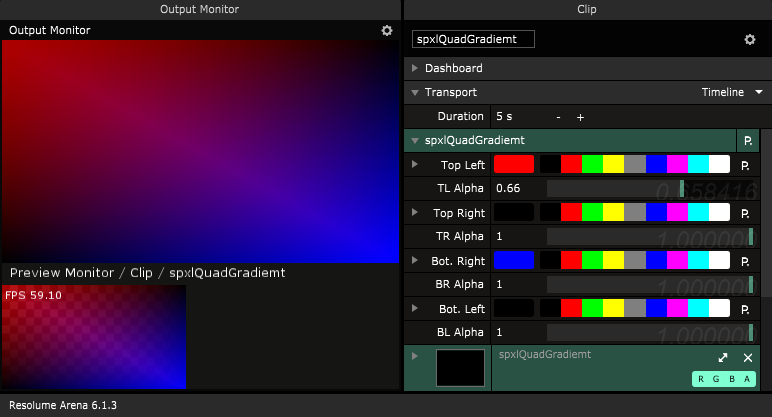This screenshot has width=772, height=417.
Task: Click the Bot. Right preset P button
Action: (746, 261)
